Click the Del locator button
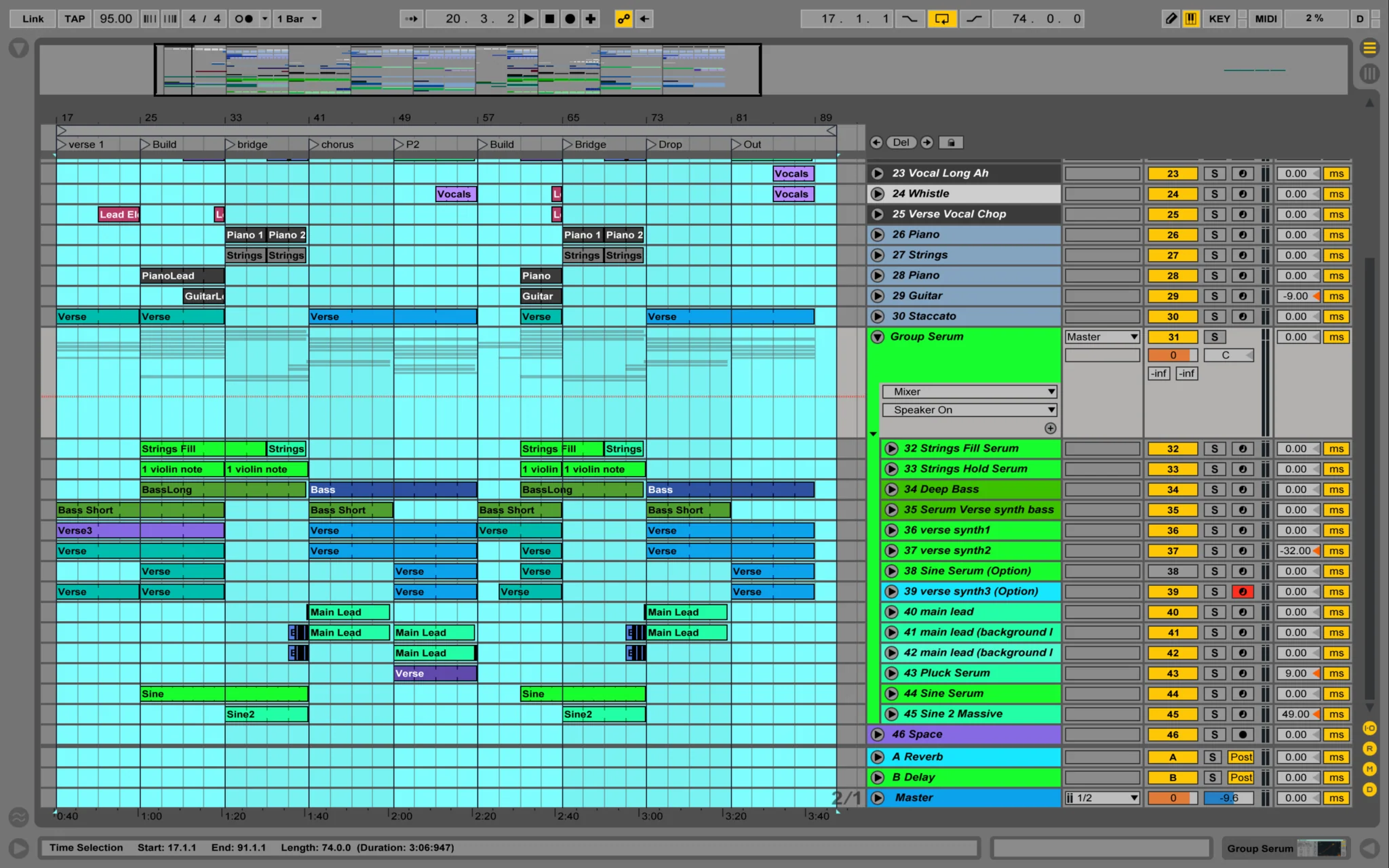The image size is (1389, 868). click(x=901, y=142)
